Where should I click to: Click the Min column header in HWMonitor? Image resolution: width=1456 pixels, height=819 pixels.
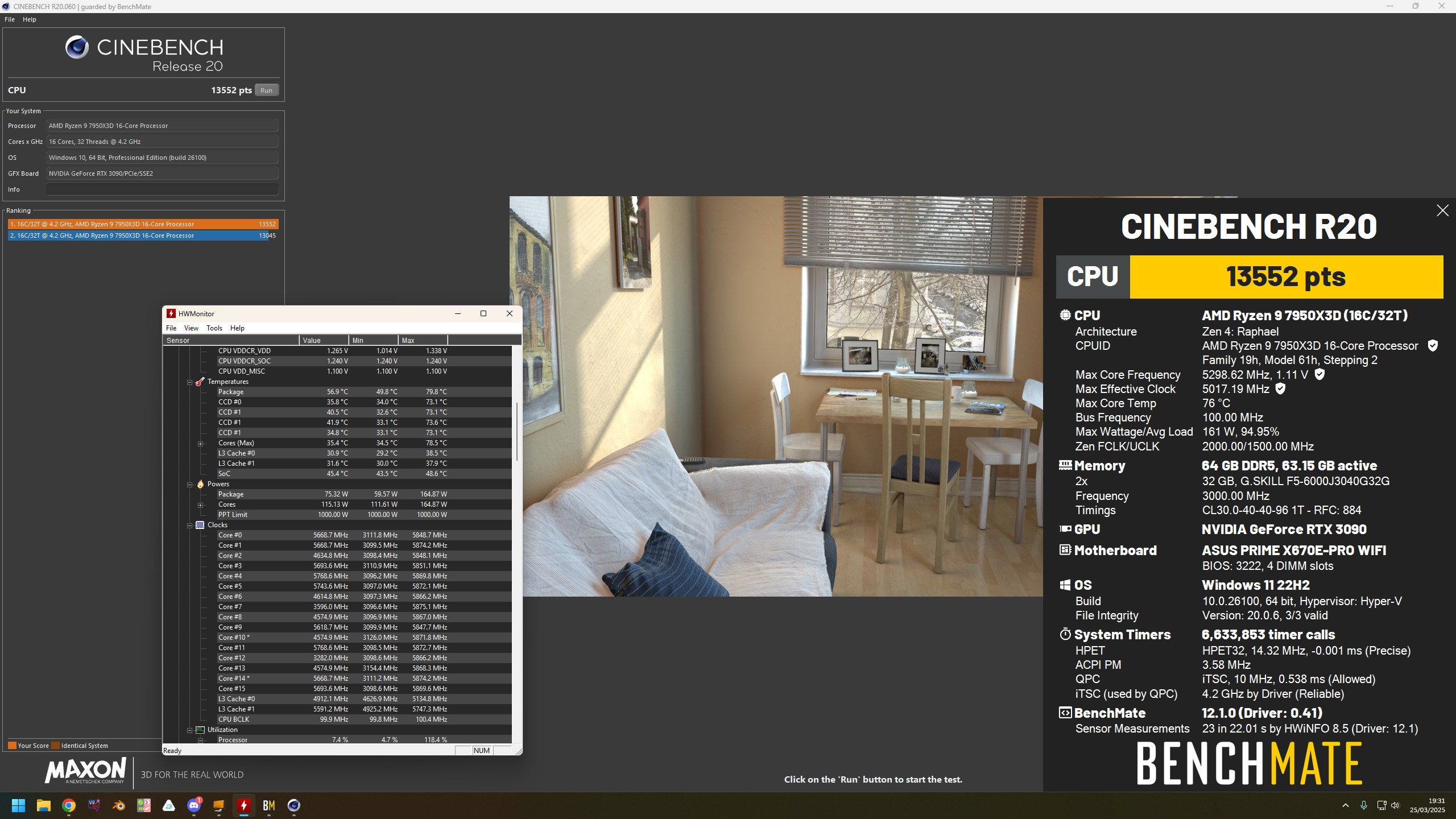pos(373,340)
